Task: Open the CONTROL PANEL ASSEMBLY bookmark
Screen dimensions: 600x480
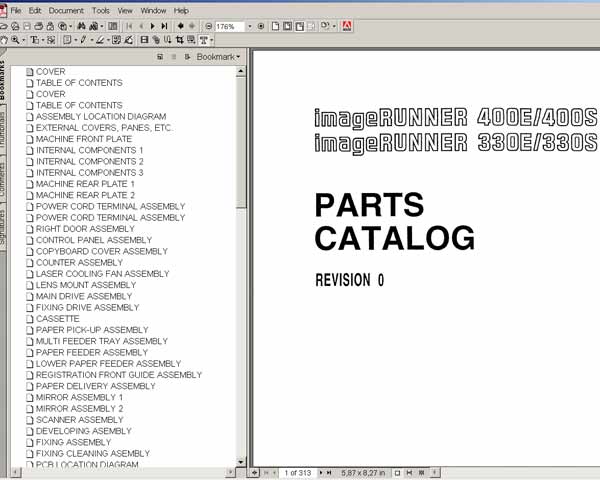Action: 94,240
